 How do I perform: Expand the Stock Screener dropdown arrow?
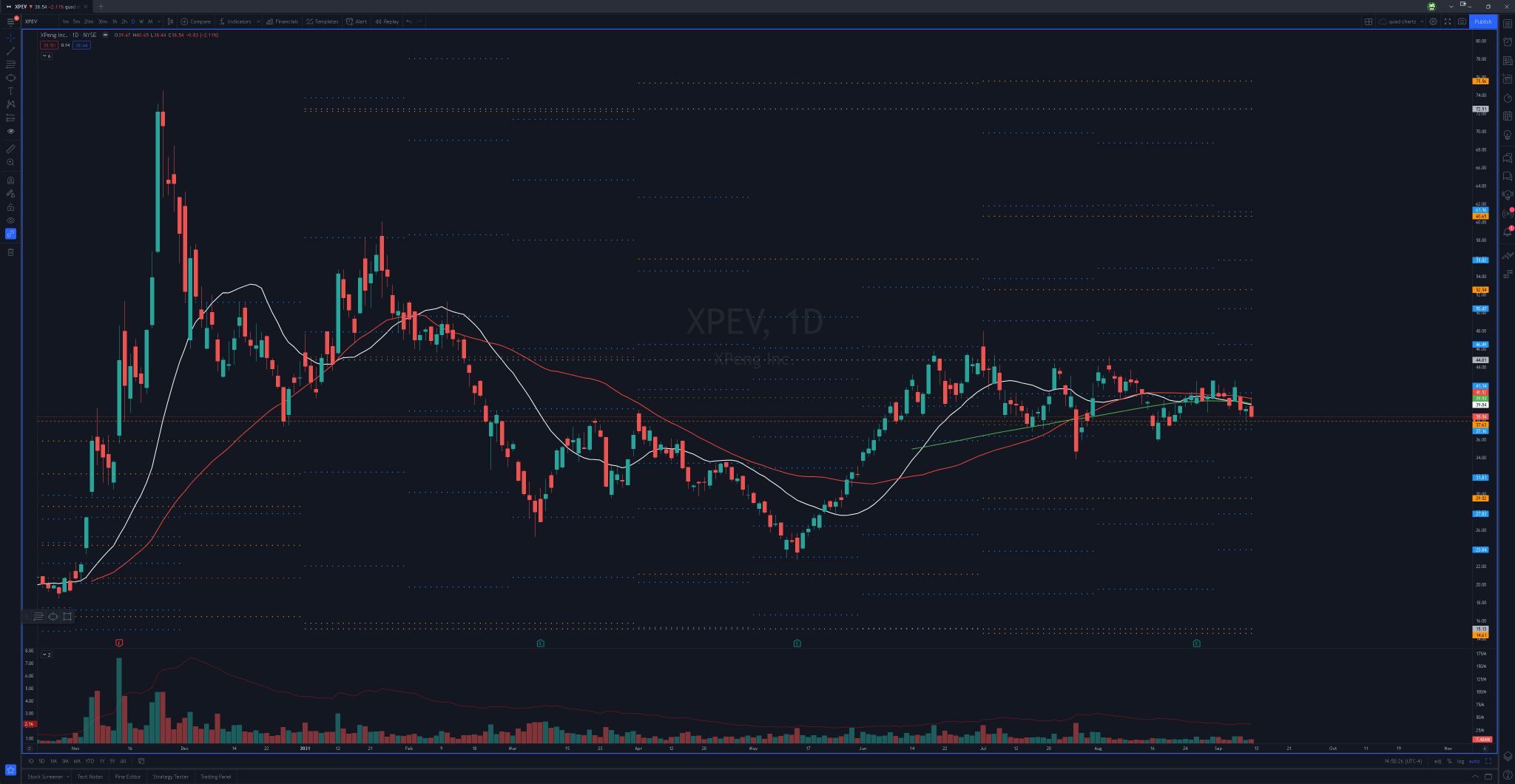pos(68,777)
